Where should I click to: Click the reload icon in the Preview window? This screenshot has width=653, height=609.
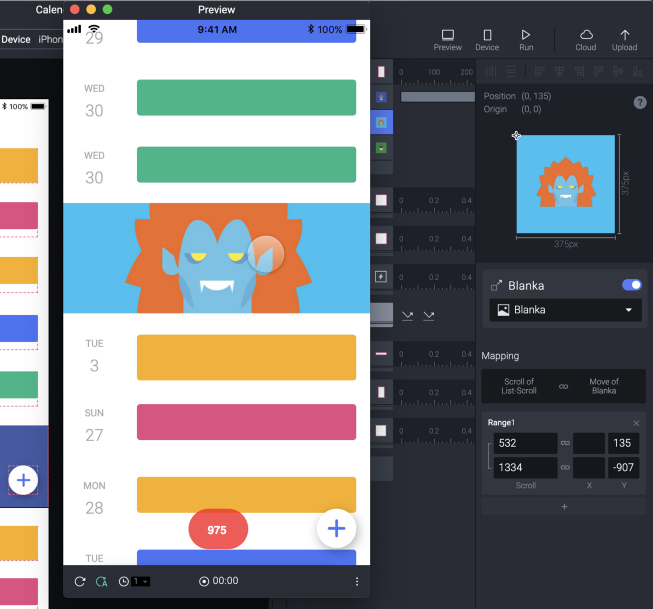80,582
